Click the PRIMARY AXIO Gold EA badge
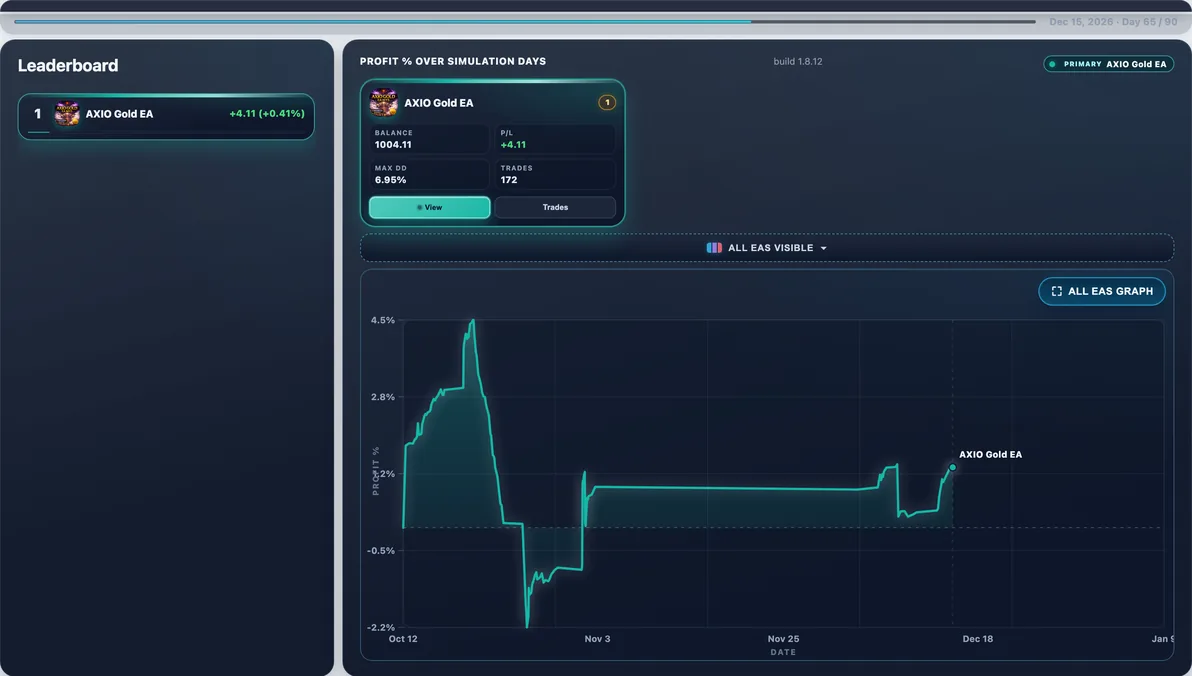The image size is (1192, 676). click(1108, 64)
